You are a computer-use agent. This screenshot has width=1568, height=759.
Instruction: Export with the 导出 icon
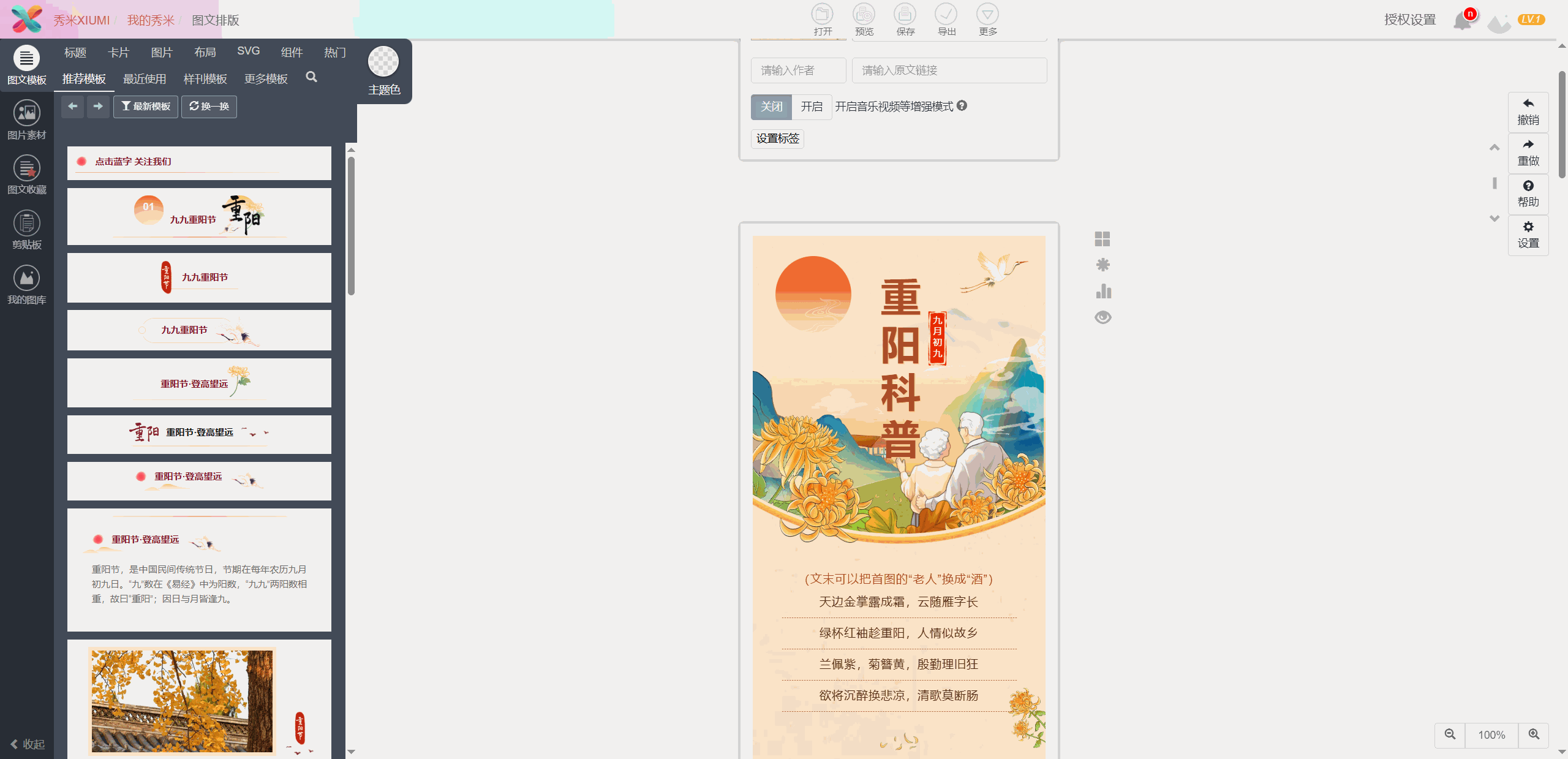946,20
